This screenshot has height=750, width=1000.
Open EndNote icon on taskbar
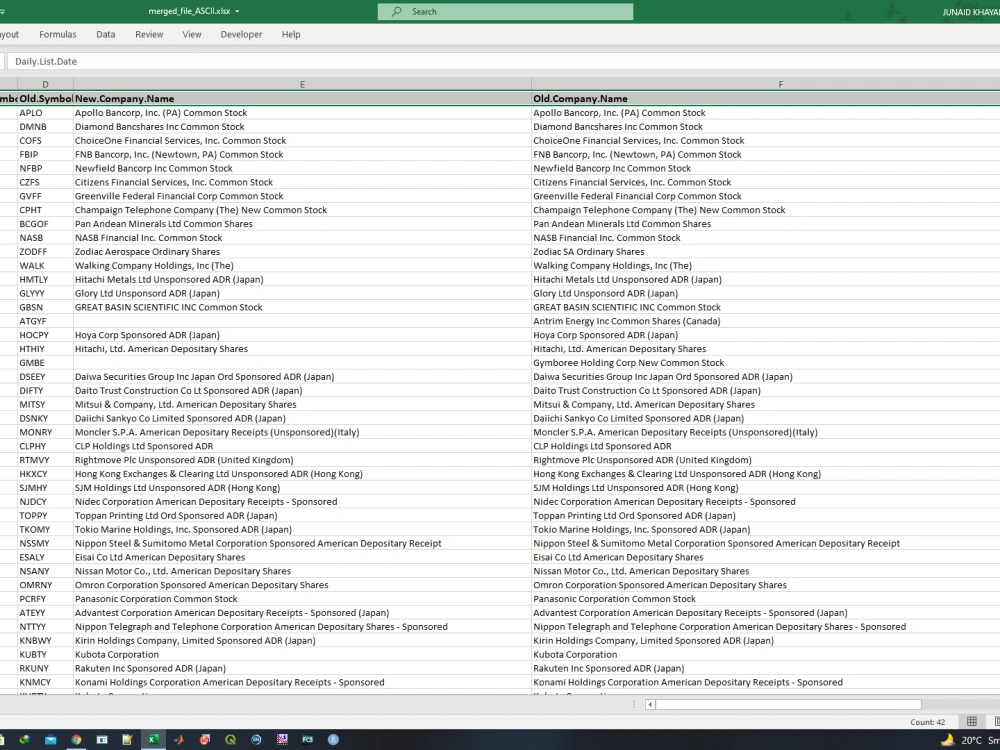(256, 740)
